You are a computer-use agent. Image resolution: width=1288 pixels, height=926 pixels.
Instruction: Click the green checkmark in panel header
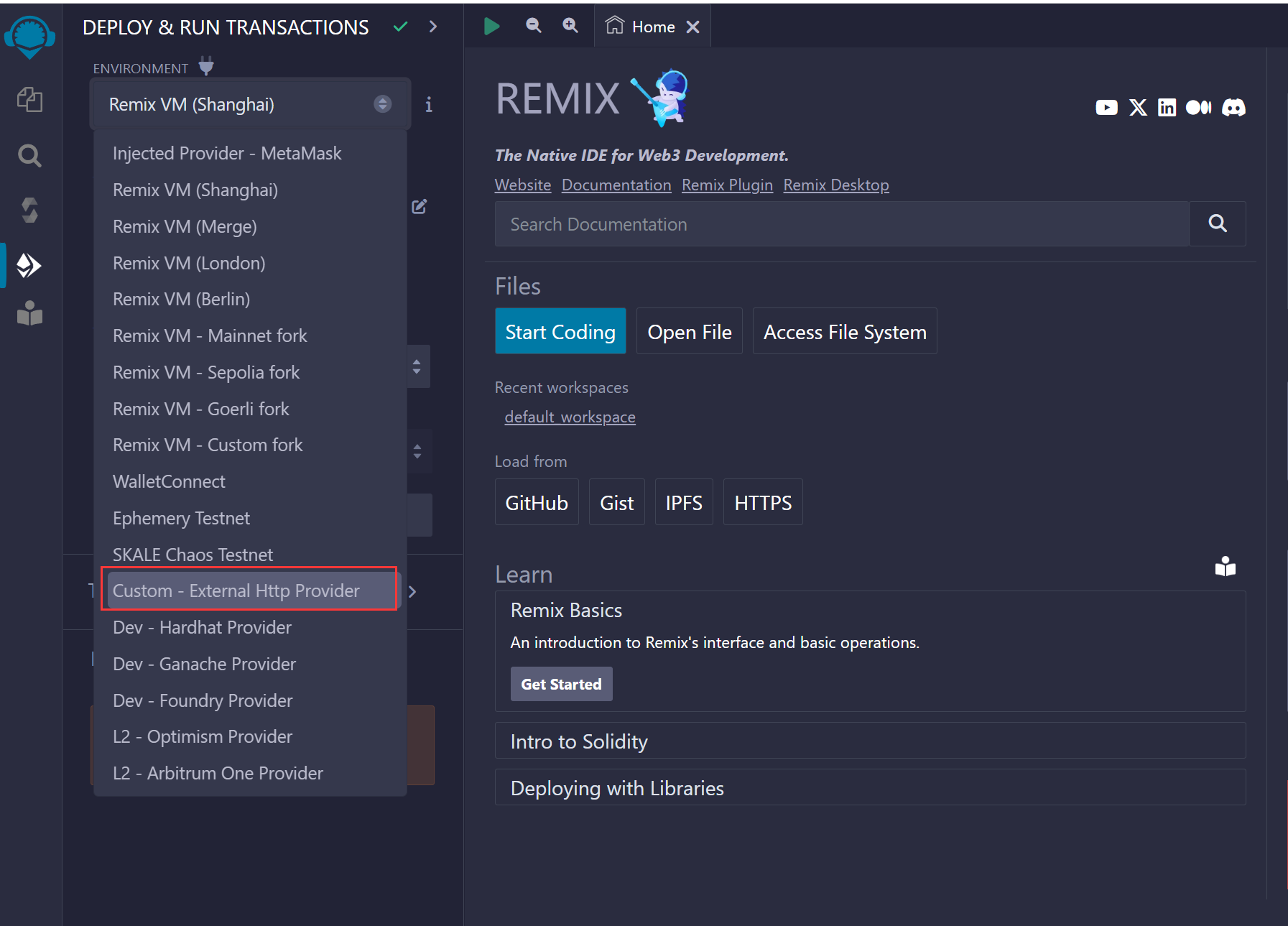coord(401,27)
